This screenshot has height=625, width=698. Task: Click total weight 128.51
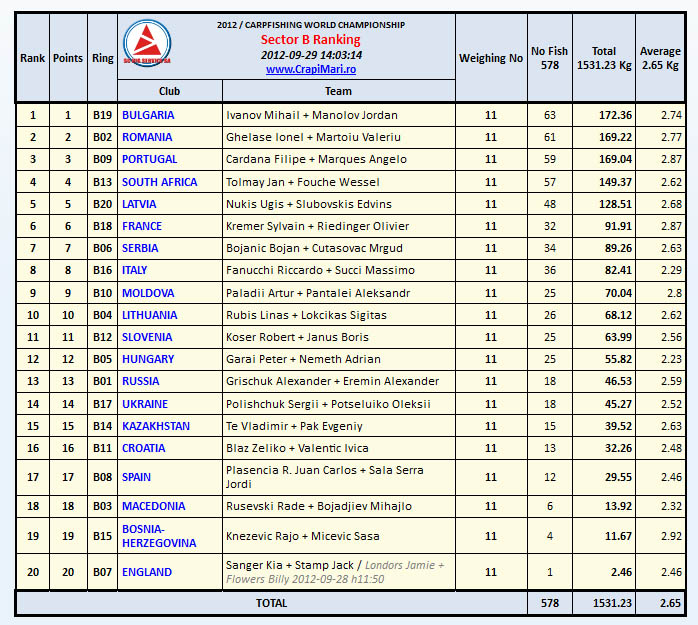615,204
